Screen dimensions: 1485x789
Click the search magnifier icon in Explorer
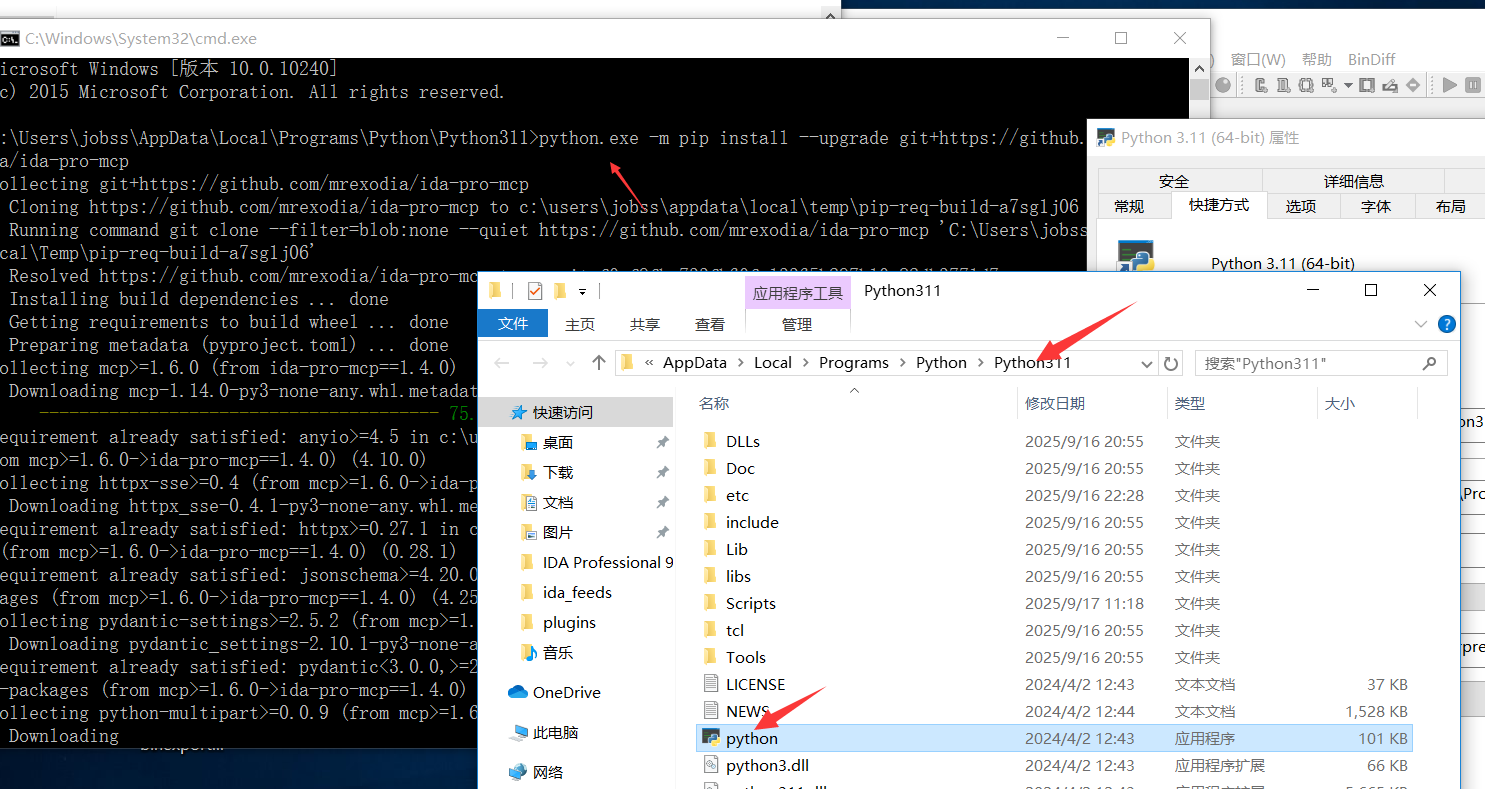click(x=1429, y=363)
